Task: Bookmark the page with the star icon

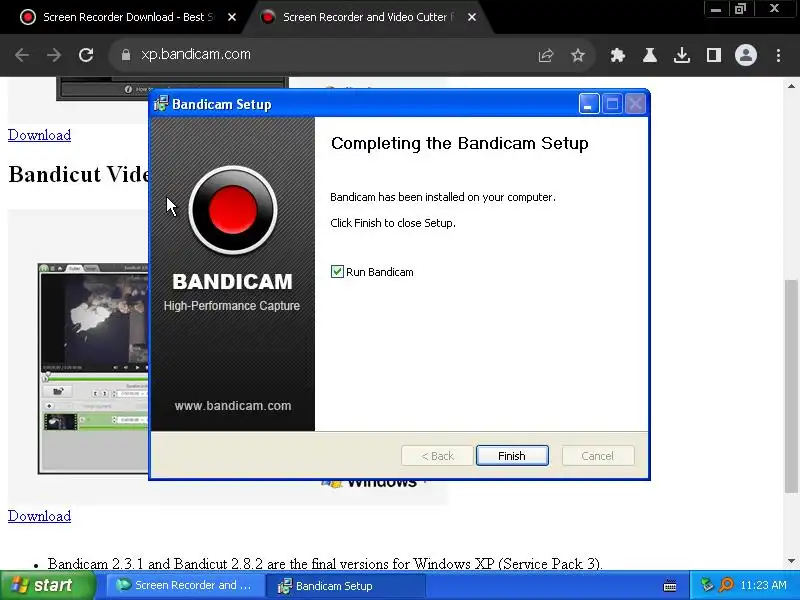Action: pos(578,55)
